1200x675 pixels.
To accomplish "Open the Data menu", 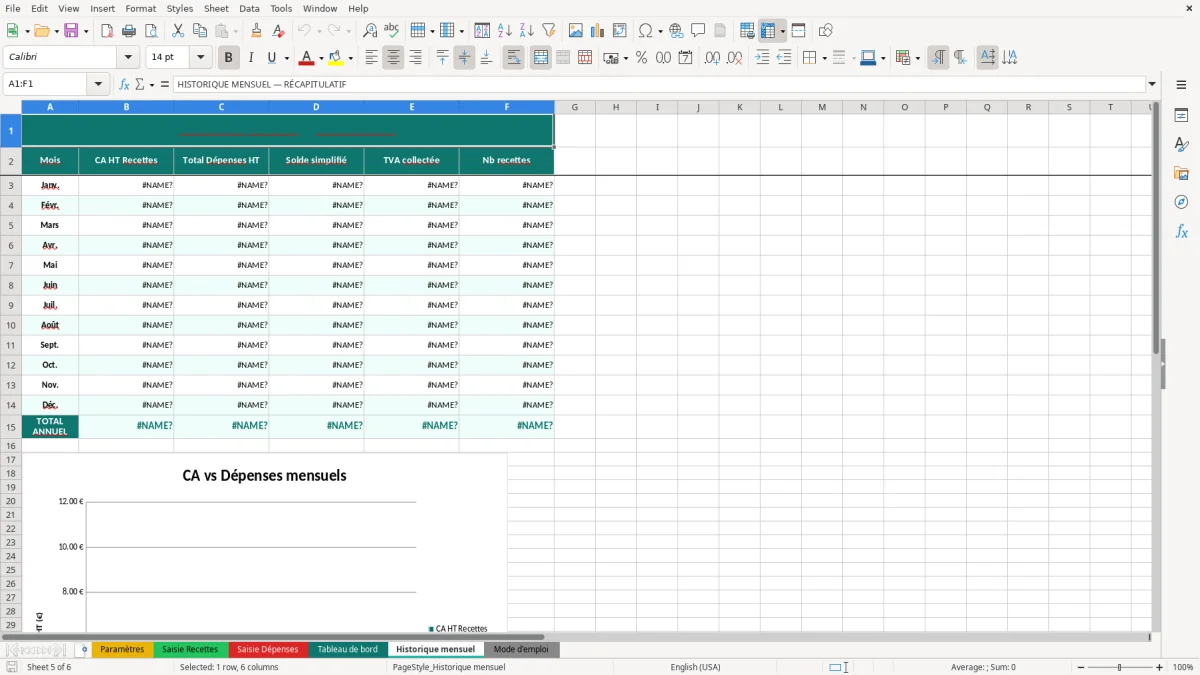I will [249, 8].
